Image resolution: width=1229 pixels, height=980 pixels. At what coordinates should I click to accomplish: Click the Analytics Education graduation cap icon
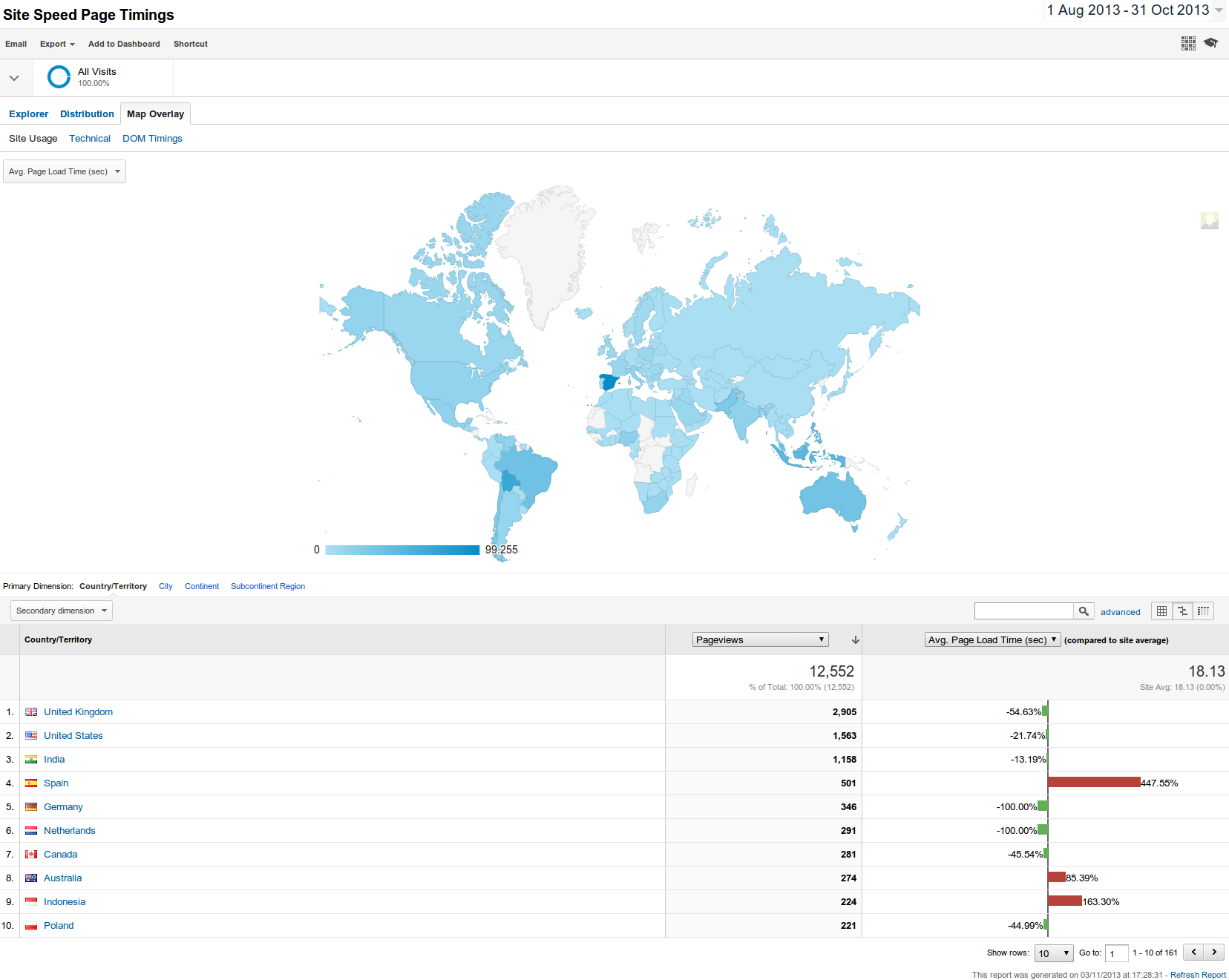tap(1211, 43)
